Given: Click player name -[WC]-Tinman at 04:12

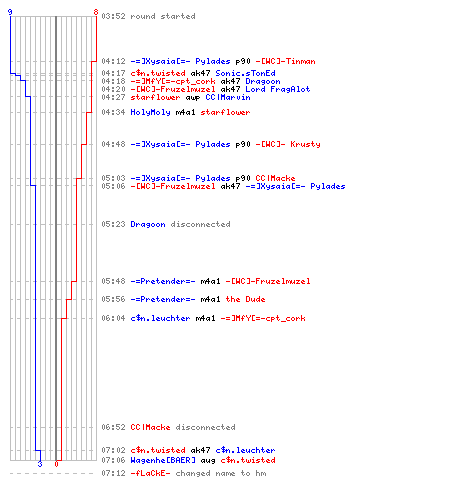Looking at the screenshot, I should click(x=285, y=61).
